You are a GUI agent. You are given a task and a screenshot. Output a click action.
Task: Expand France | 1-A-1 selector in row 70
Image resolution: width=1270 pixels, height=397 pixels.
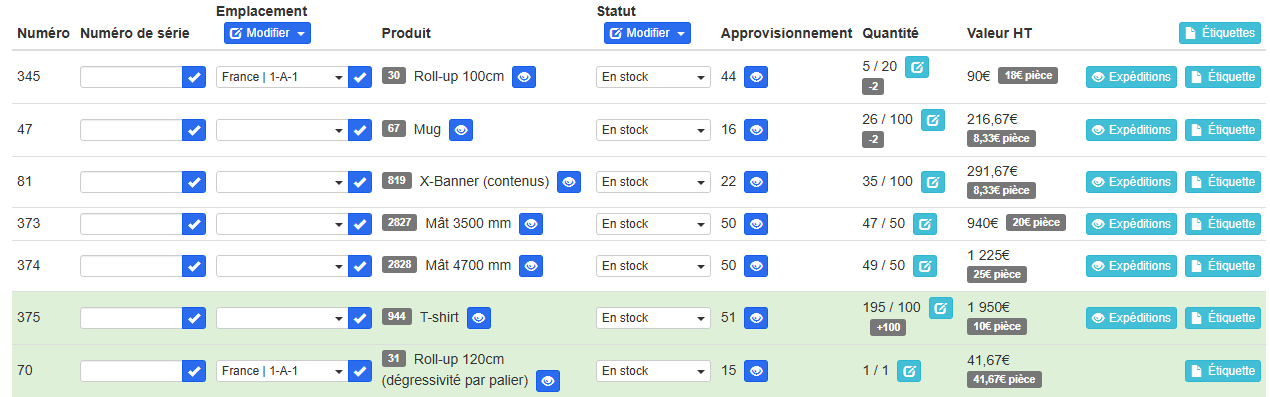click(281, 371)
